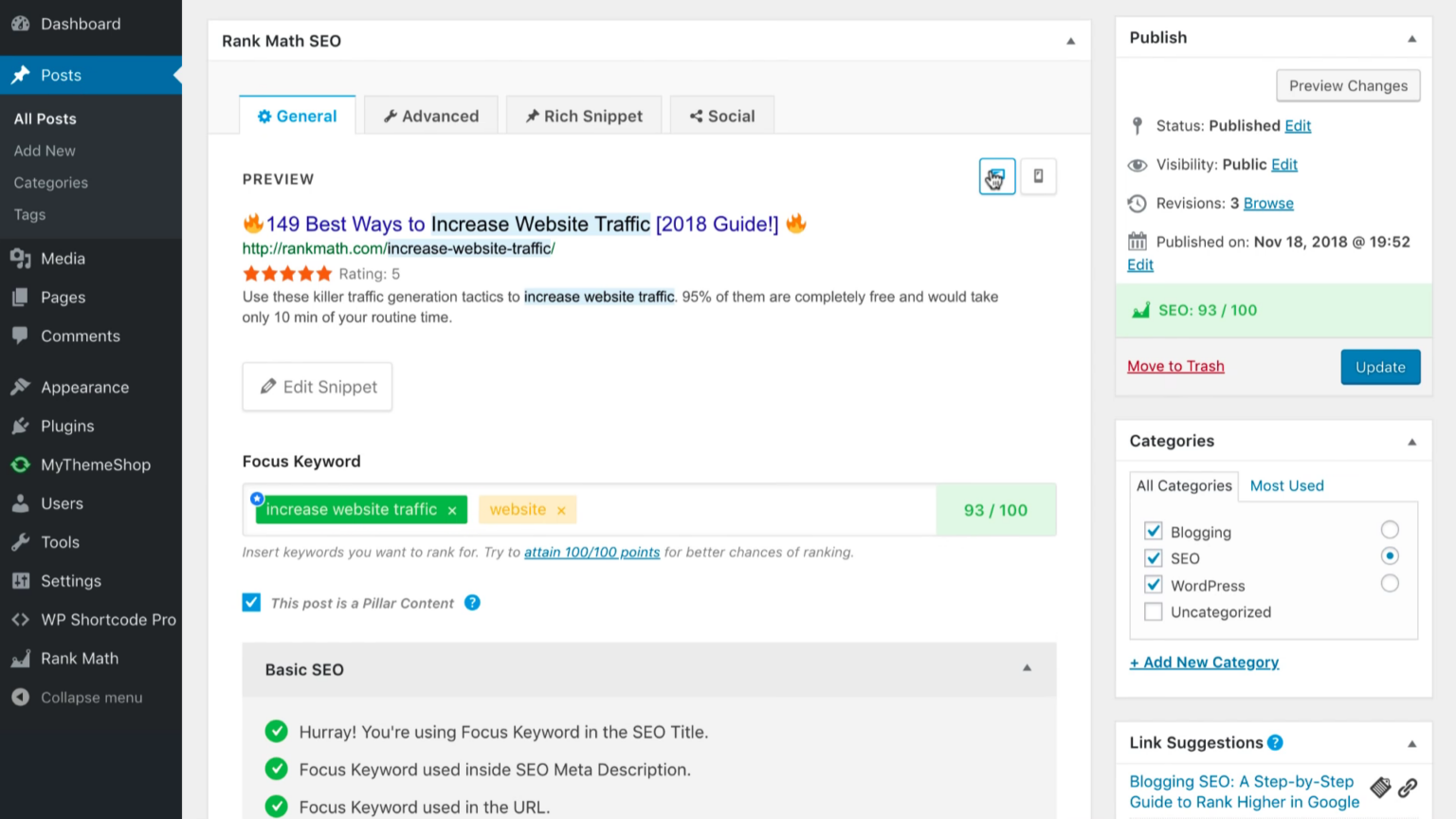The width and height of the screenshot is (1456, 819).
Task: Switch to the Rich Snippet tab
Action: (583, 115)
